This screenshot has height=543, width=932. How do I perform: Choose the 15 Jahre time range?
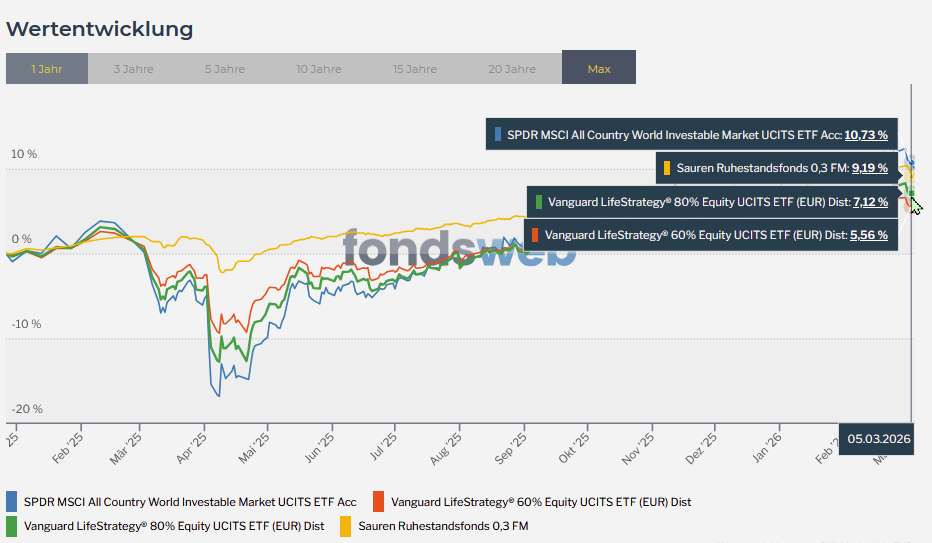415,69
